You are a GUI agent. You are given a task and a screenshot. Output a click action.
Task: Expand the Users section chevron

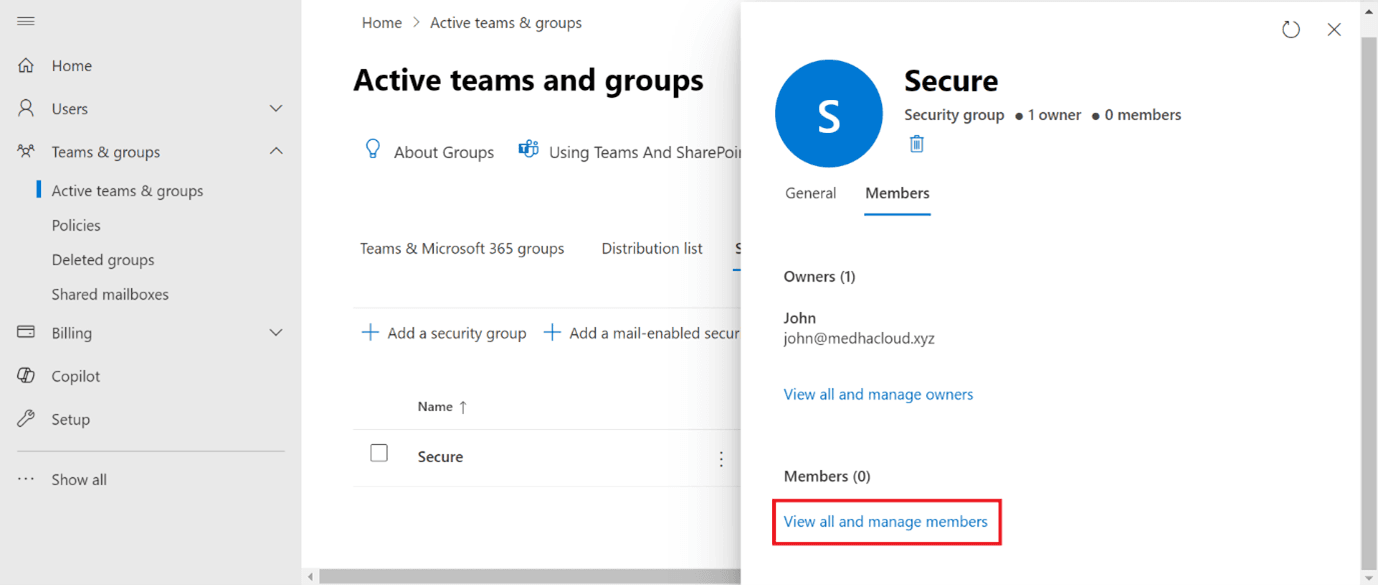276,108
